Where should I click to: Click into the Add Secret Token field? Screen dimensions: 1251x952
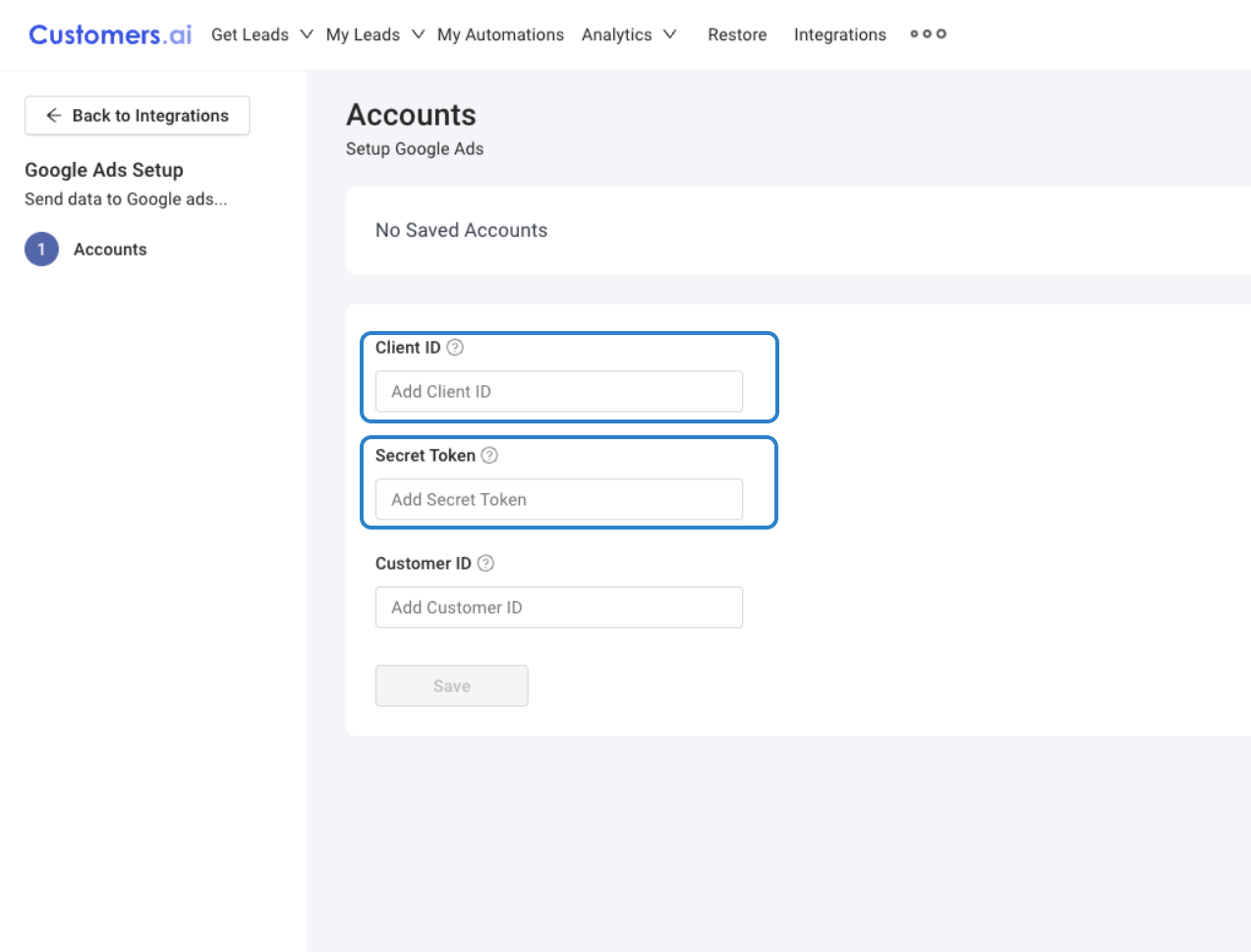tap(558, 499)
